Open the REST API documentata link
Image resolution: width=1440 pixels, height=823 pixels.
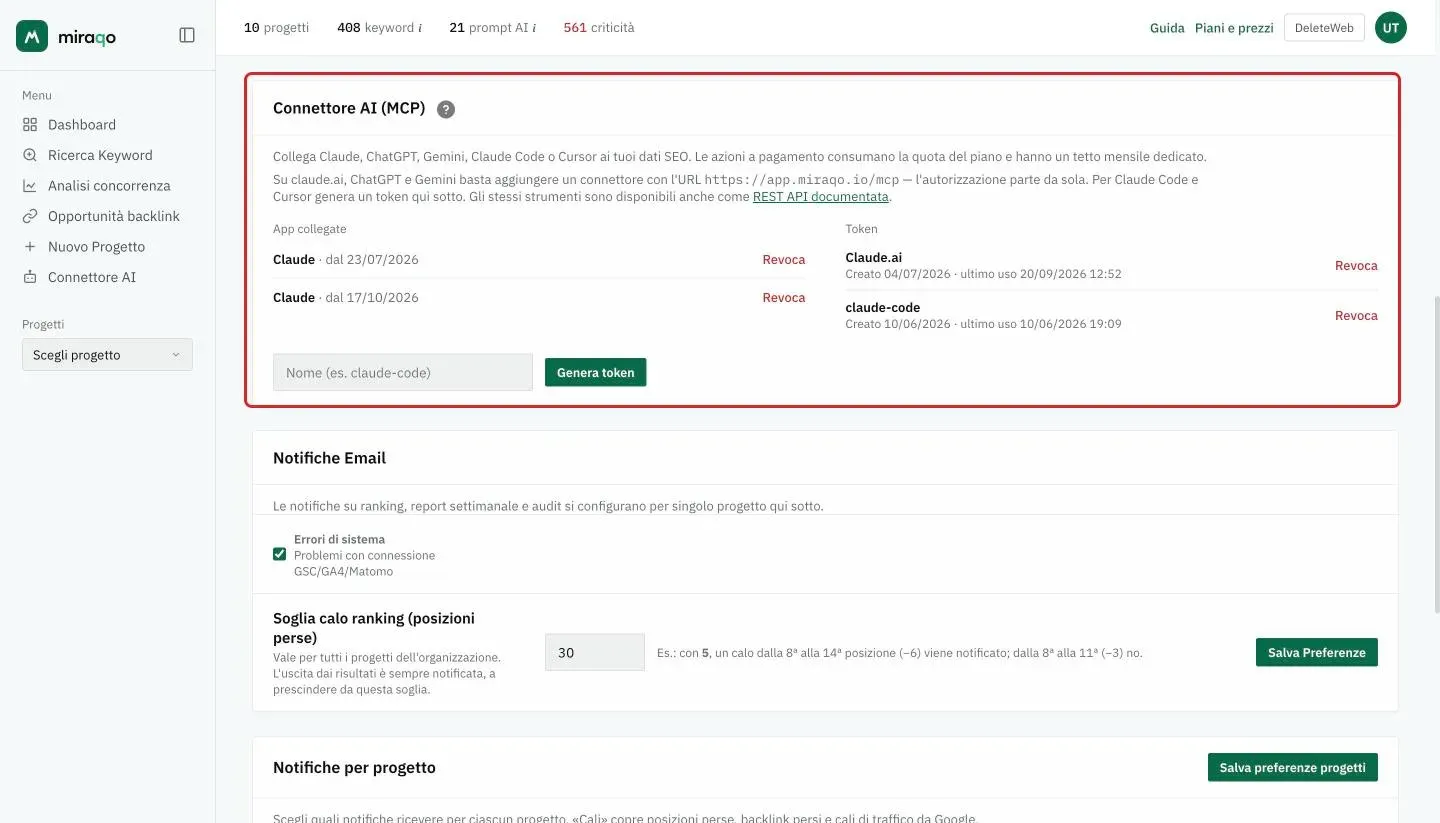pyautogui.click(x=821, y=197)
